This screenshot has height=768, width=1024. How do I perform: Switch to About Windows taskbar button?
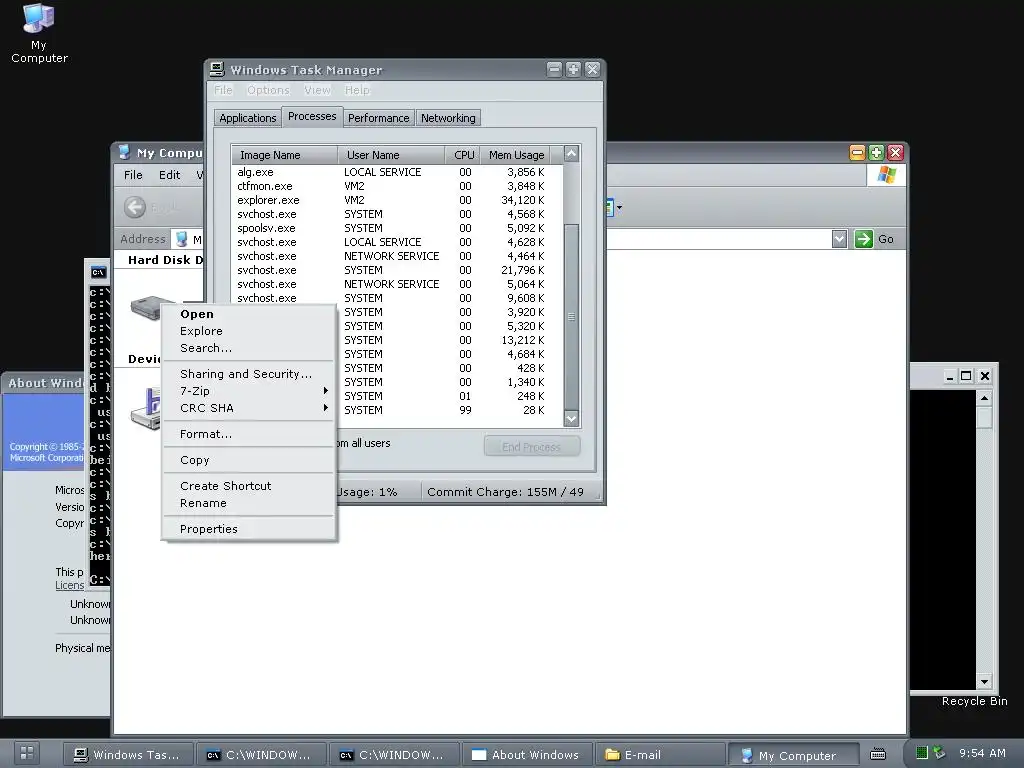pyautogui.click(x=528, y=754)
